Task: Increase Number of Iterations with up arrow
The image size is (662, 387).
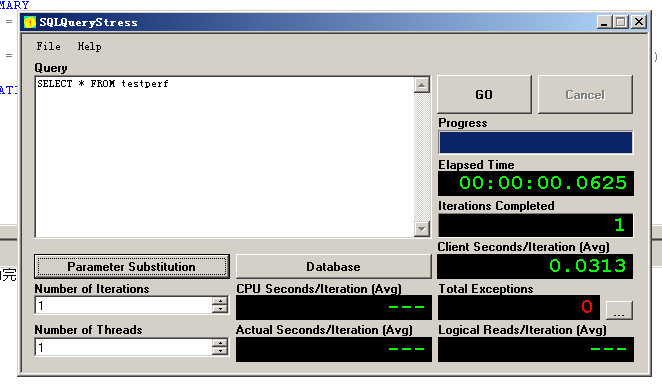Action: [220, 301]
